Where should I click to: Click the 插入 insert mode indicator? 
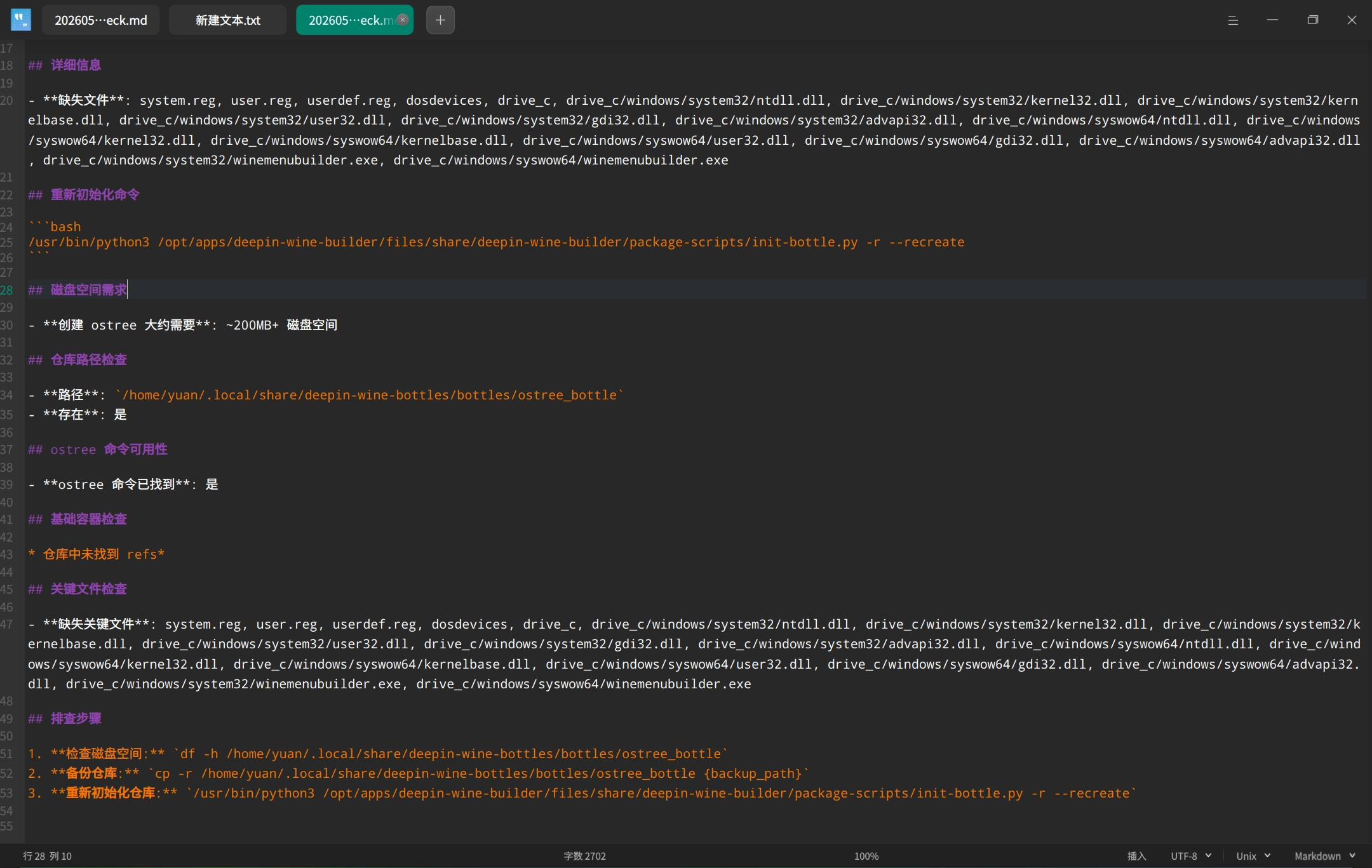pyautogui.click(x=1136, y=856)
